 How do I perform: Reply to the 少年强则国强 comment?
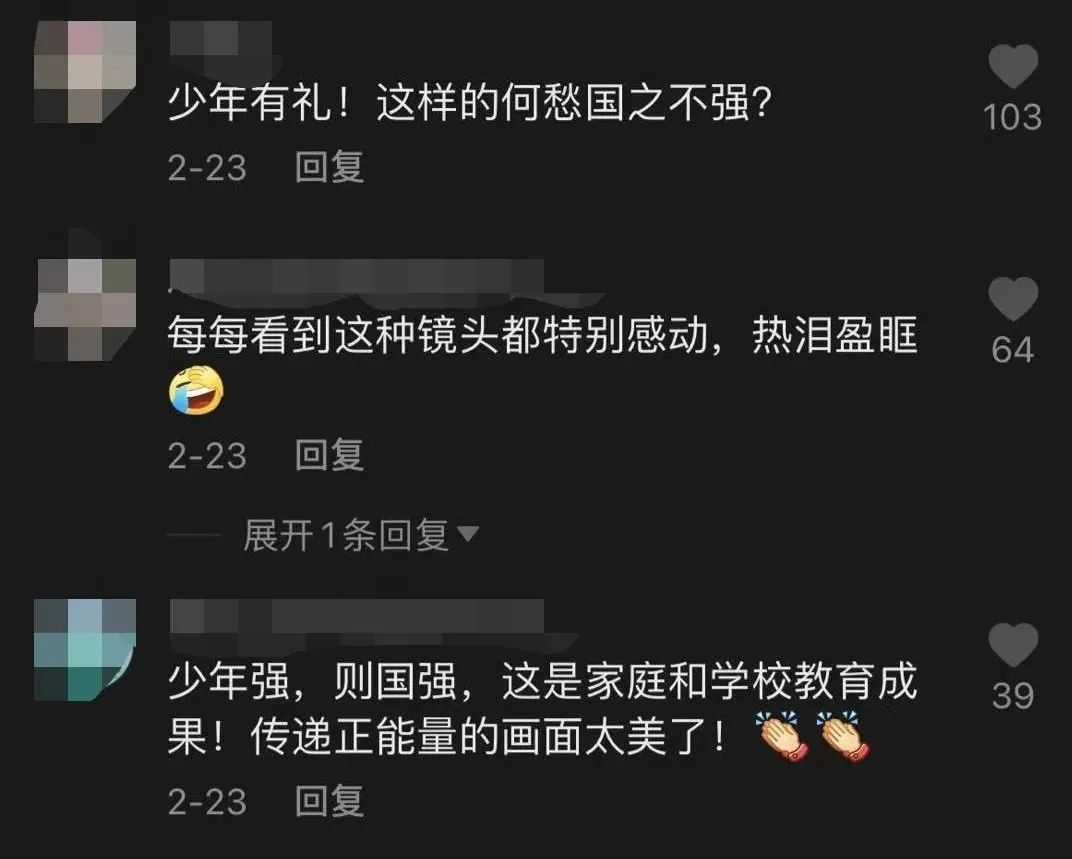pyautogui.click(x=329, y=801)
